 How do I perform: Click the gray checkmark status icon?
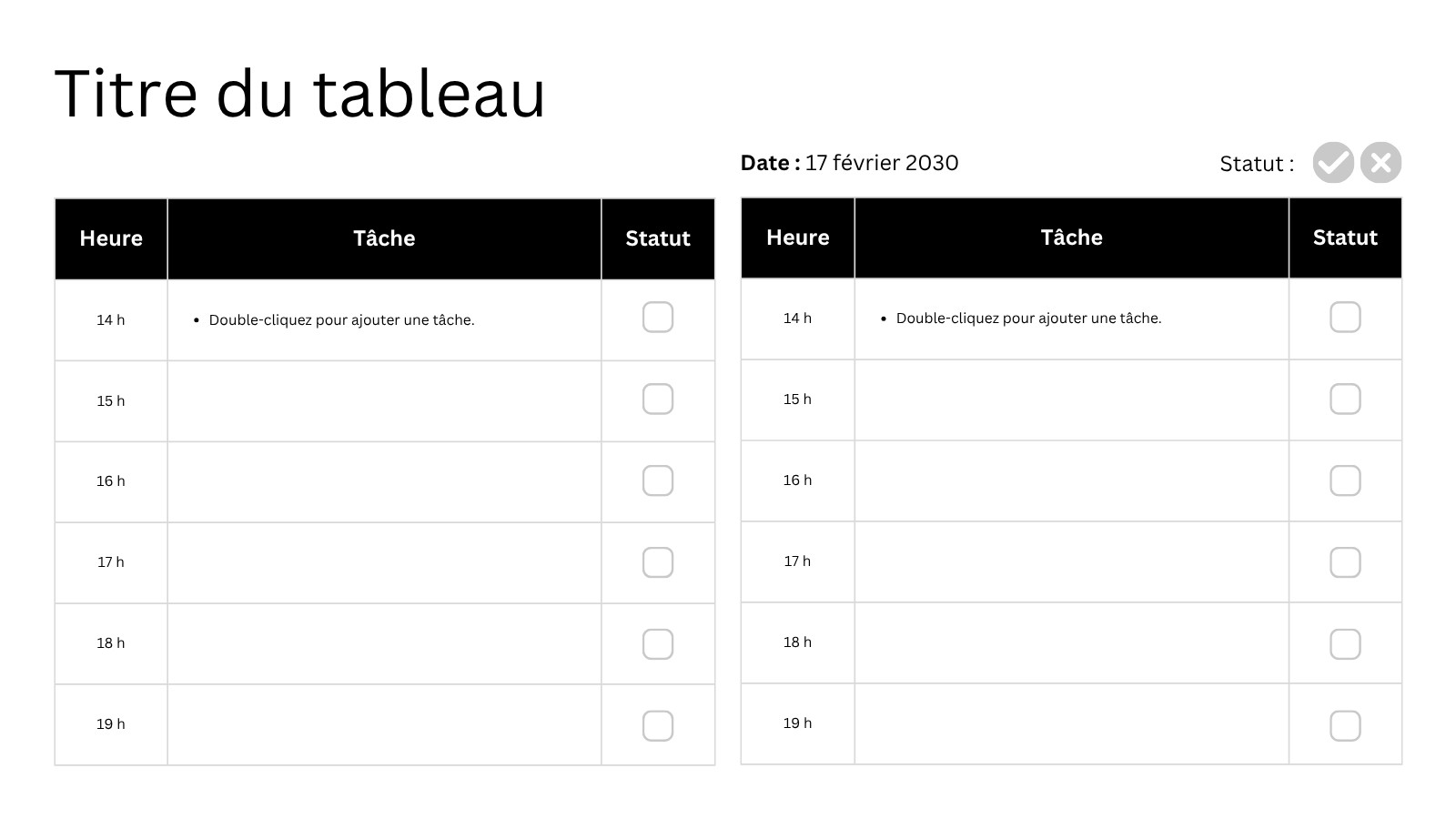[1333, 163]
